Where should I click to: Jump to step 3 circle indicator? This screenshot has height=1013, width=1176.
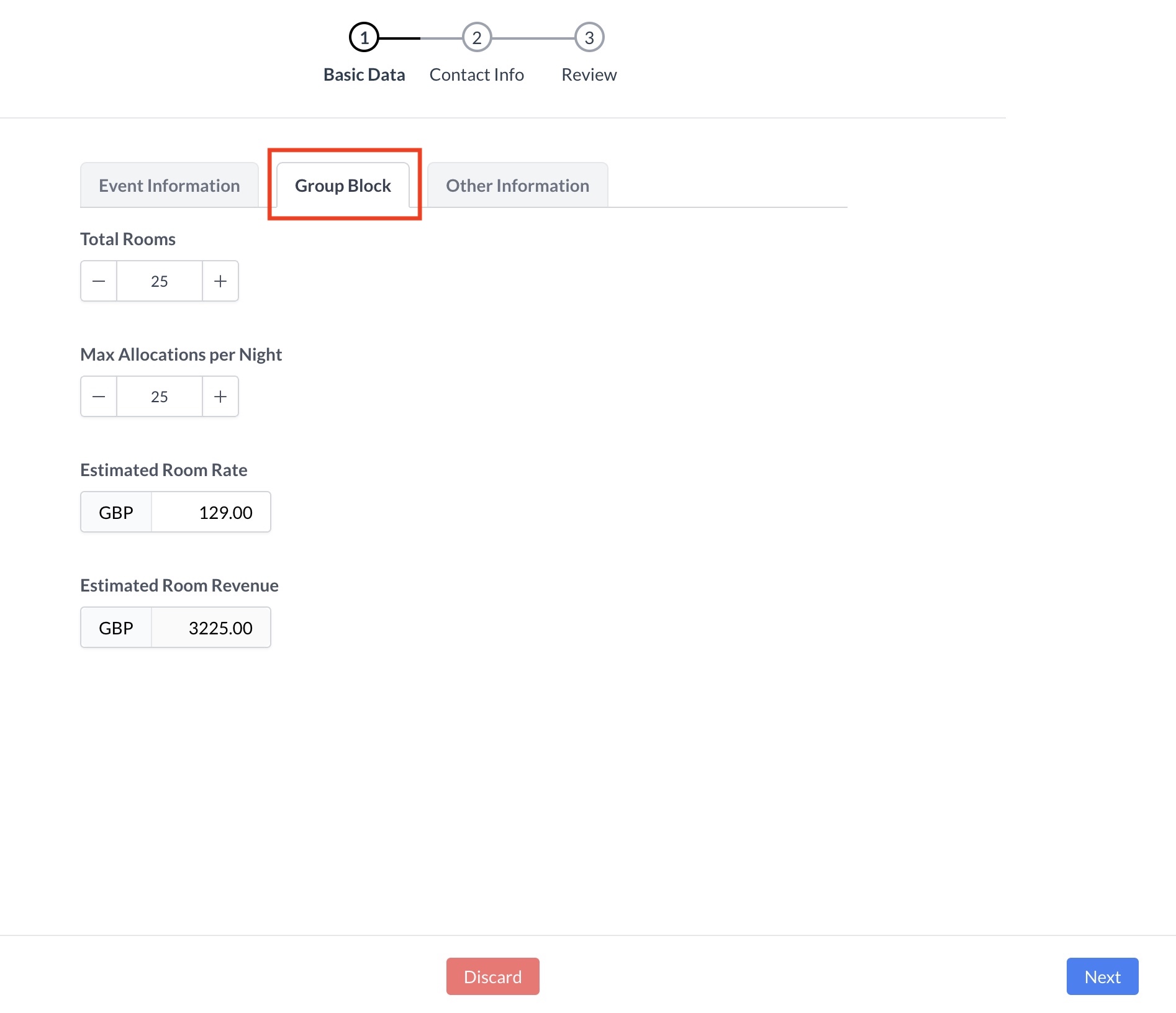pyautogui.click(x=589, y=38)
